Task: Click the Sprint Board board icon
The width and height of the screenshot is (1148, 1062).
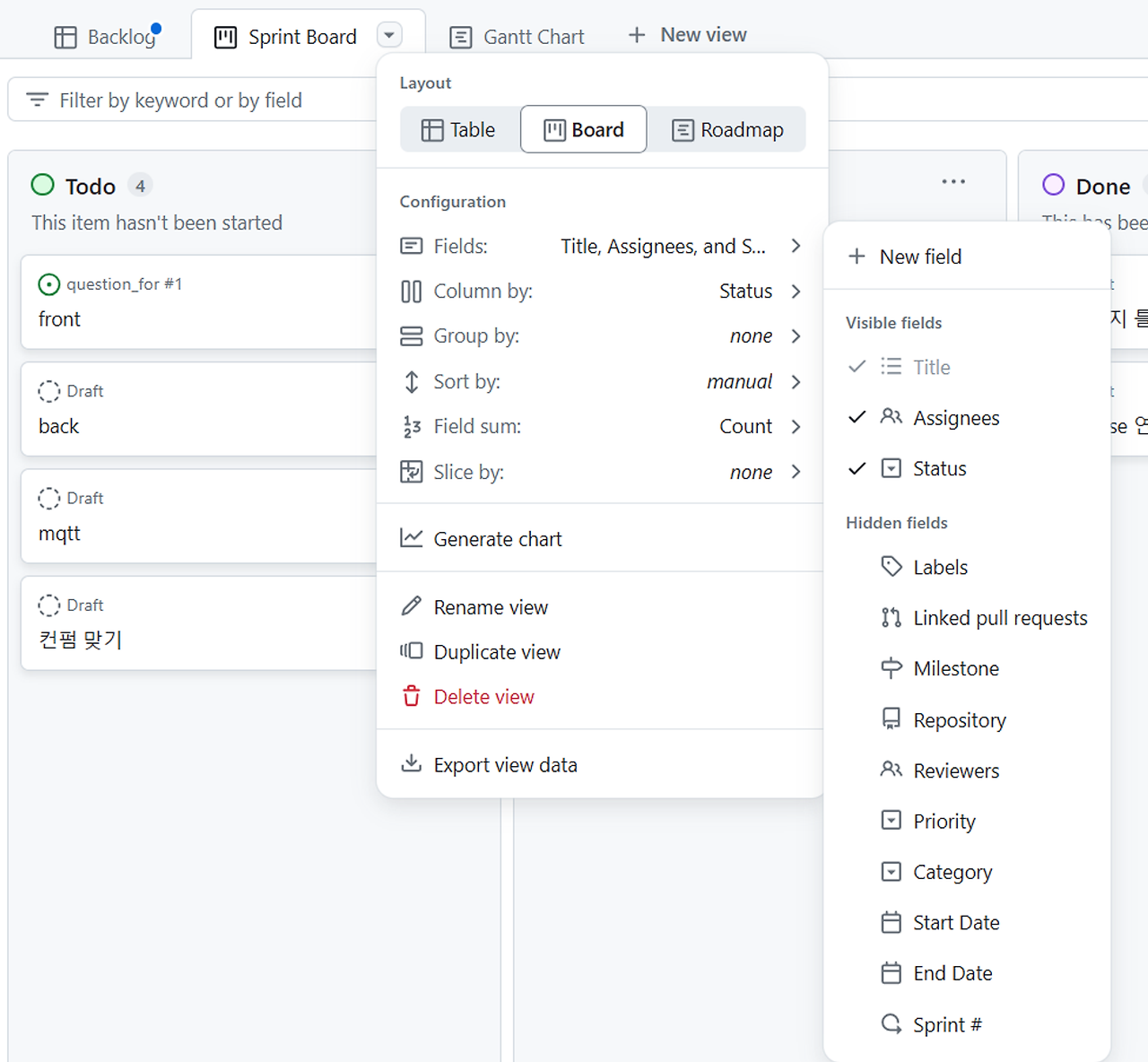Action: [226, 38]
